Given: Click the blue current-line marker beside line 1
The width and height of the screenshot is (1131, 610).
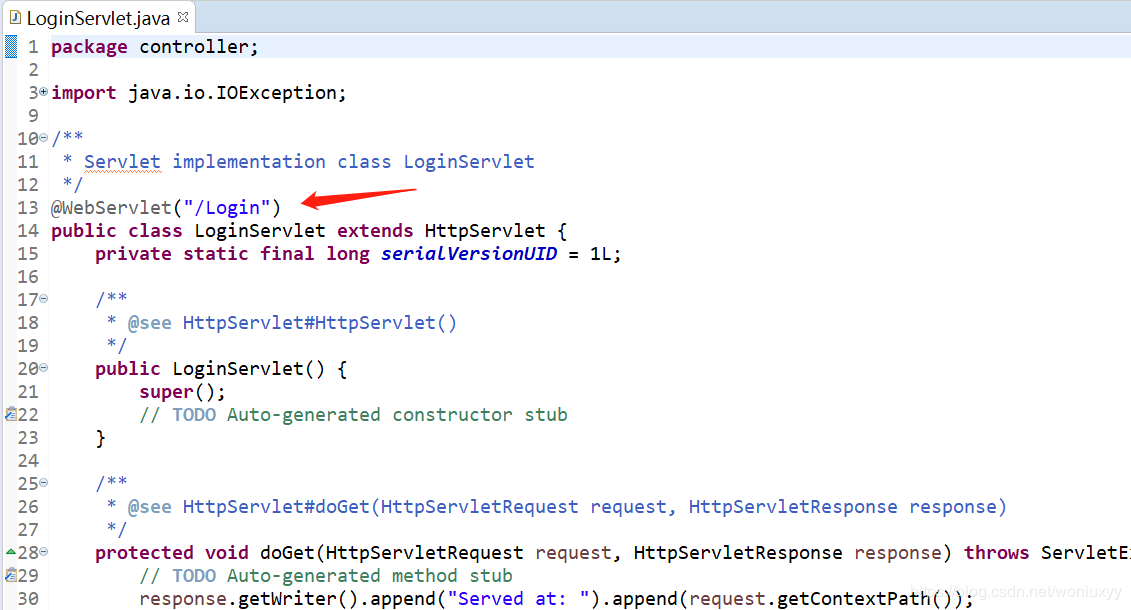Looking at the screenshot, I should pos(11,47).
